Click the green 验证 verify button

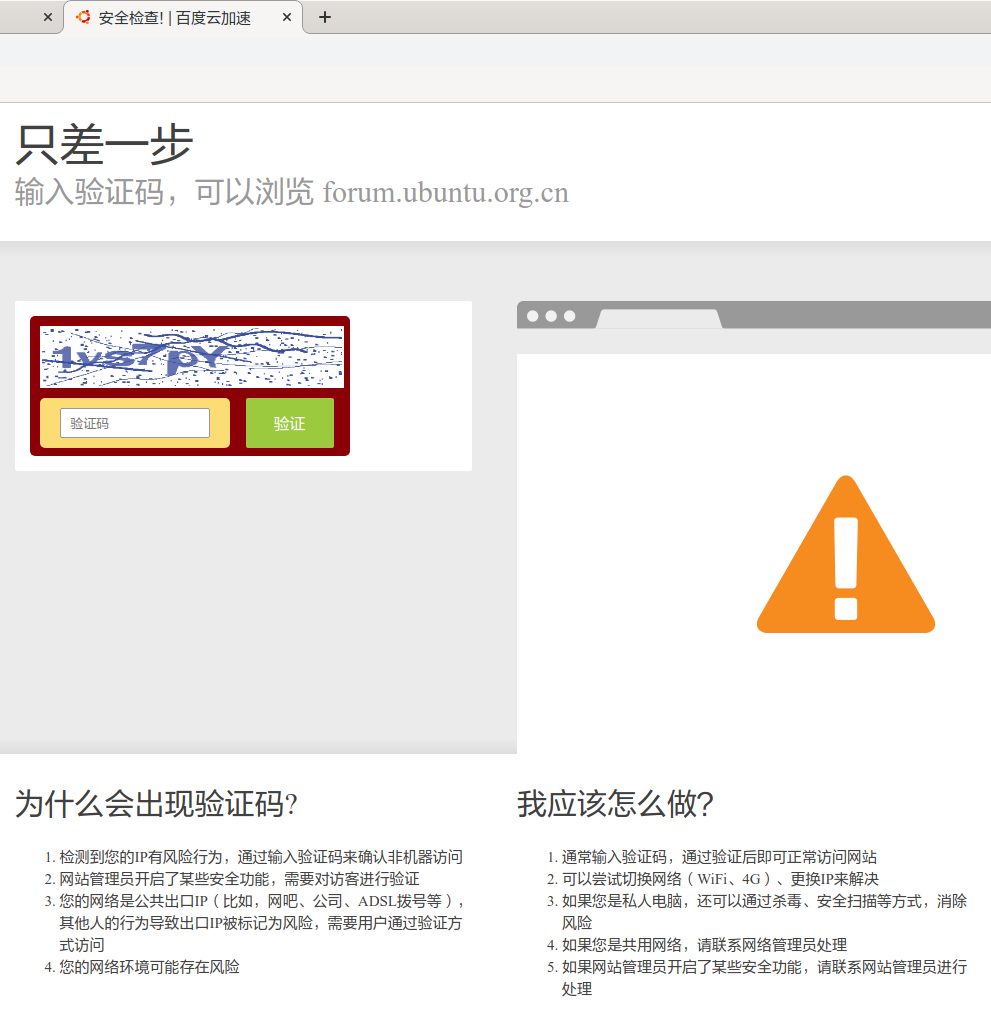(290, 423)
